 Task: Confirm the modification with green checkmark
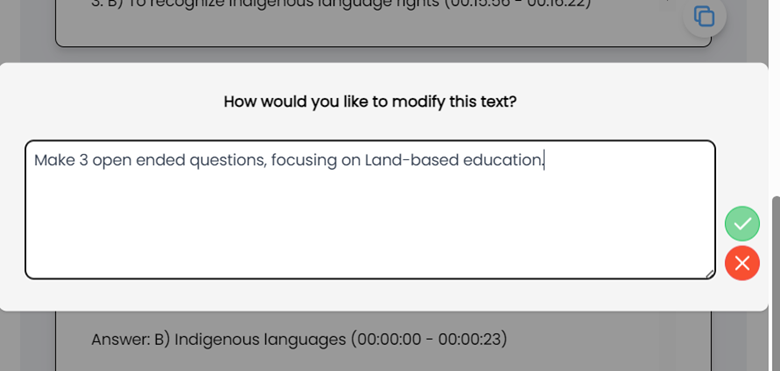[742, 224]
